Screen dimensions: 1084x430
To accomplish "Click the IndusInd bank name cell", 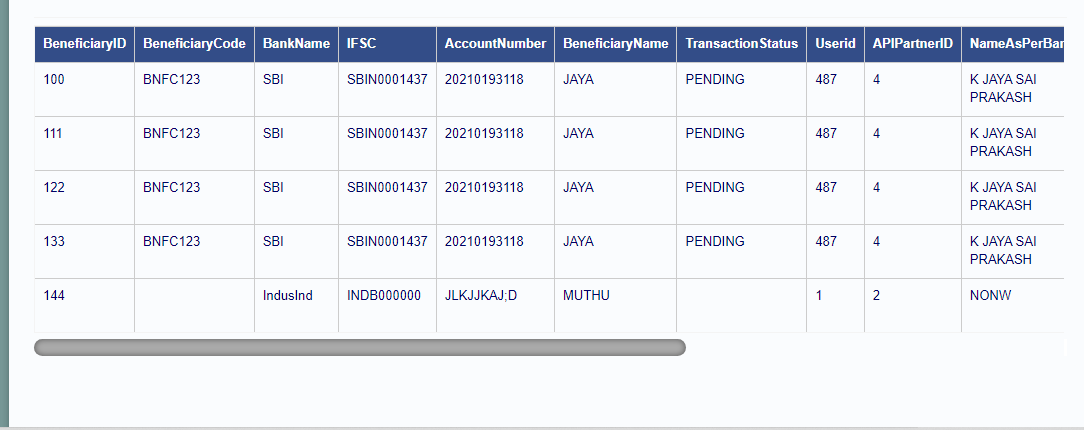I will [297, 306].
